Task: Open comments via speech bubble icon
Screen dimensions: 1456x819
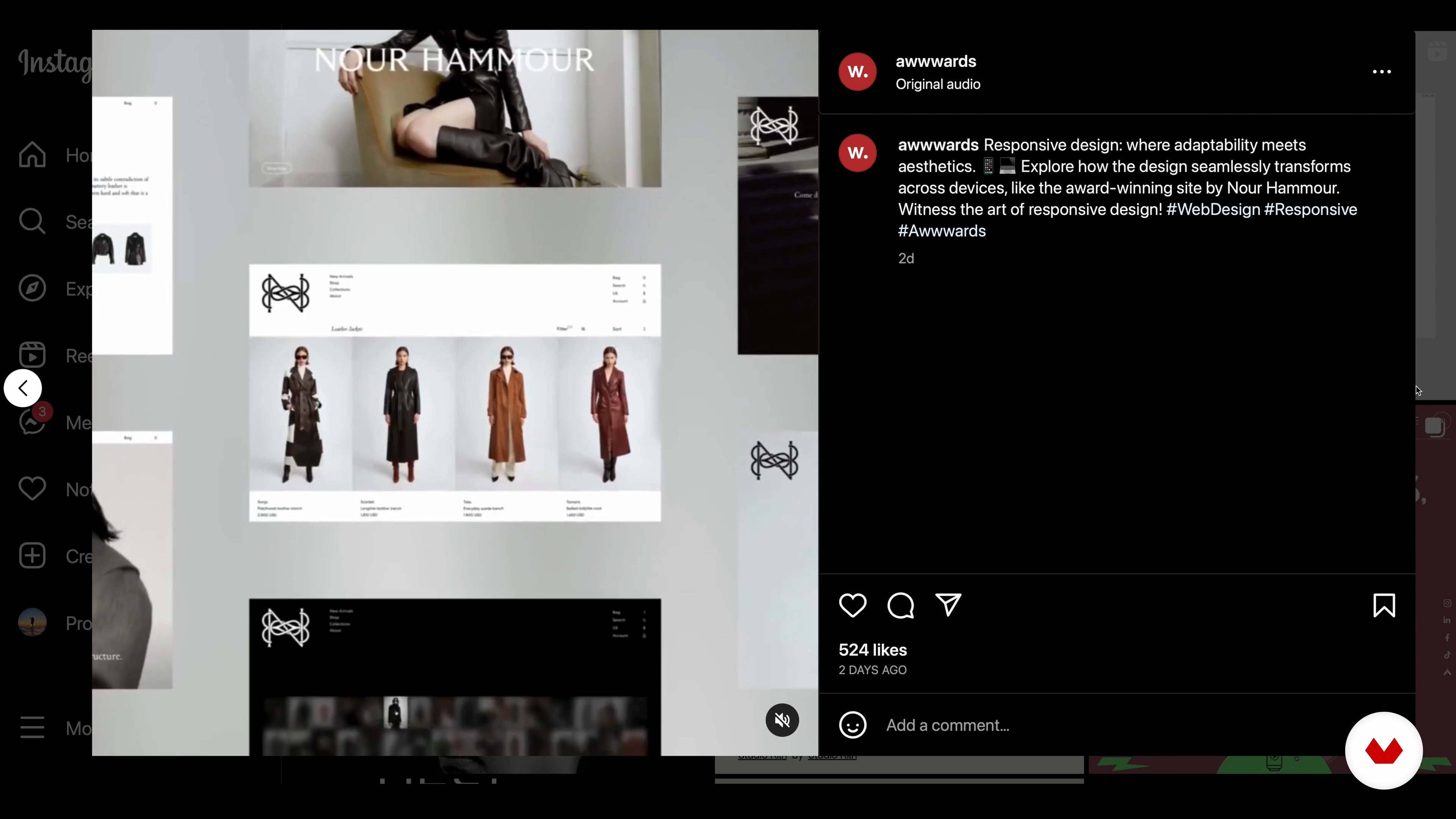Action: click(x=901, y=606)
